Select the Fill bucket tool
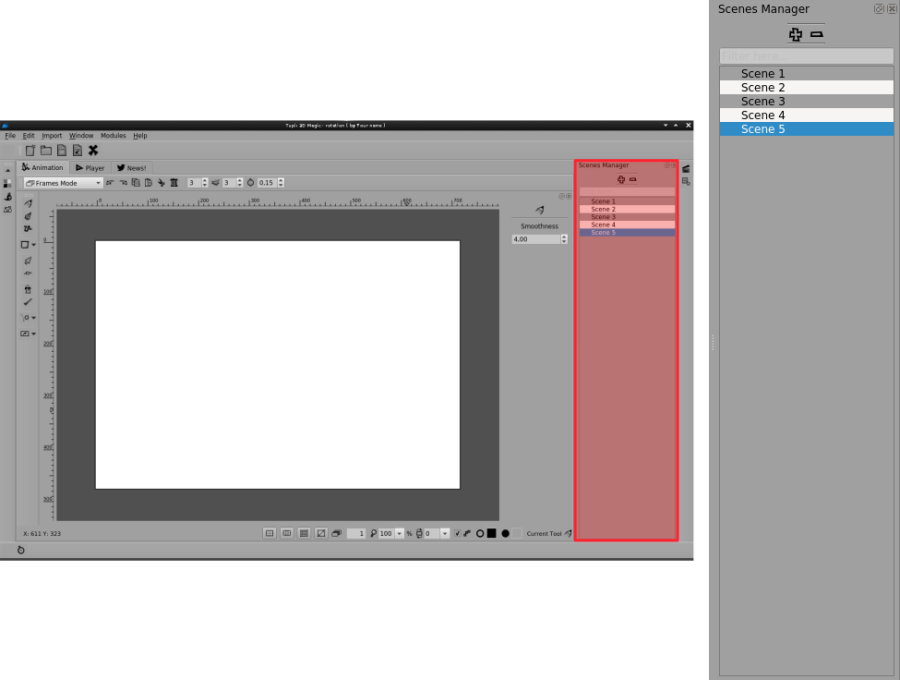The height and width of the screenshot is (680, 900). click(27, 289)
